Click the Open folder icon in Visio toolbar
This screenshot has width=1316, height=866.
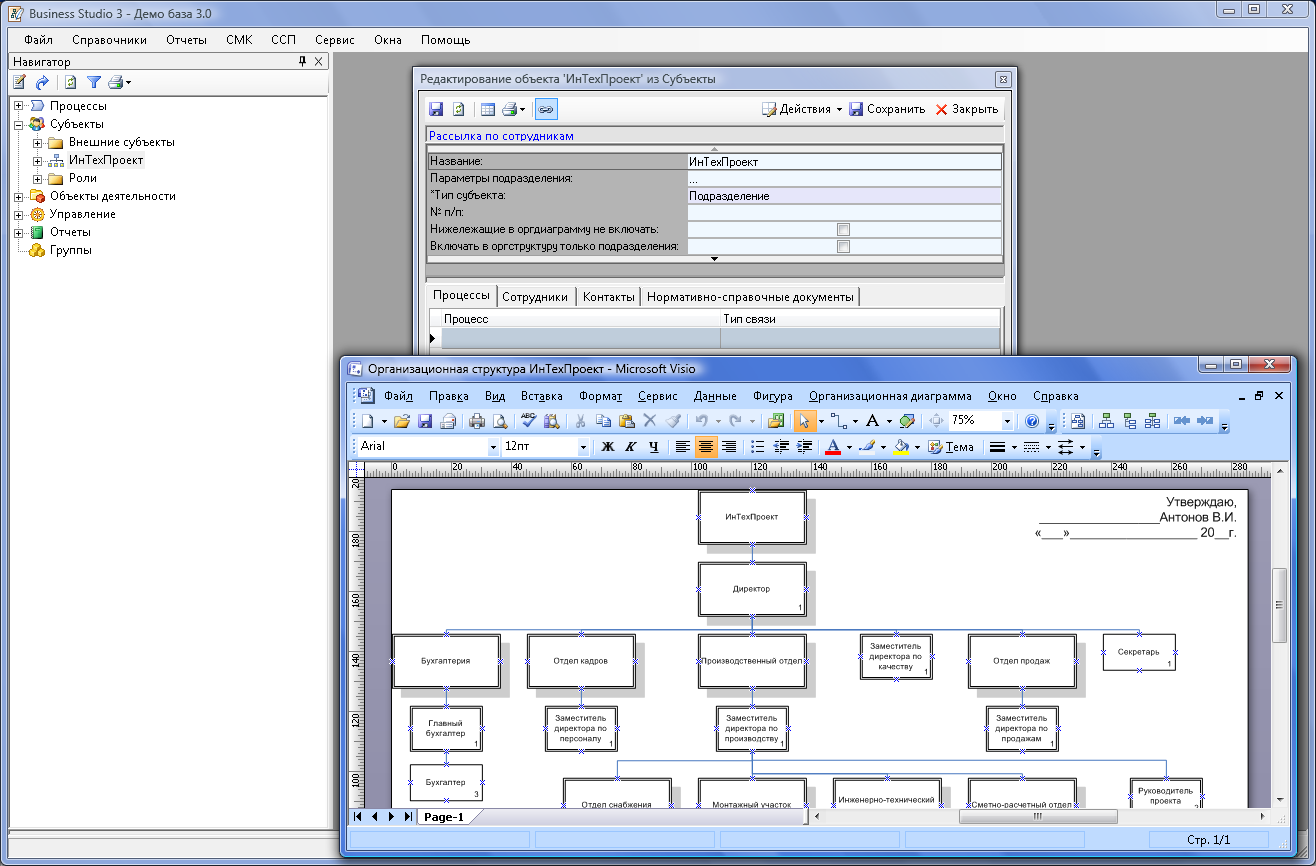tap(402, 421)
